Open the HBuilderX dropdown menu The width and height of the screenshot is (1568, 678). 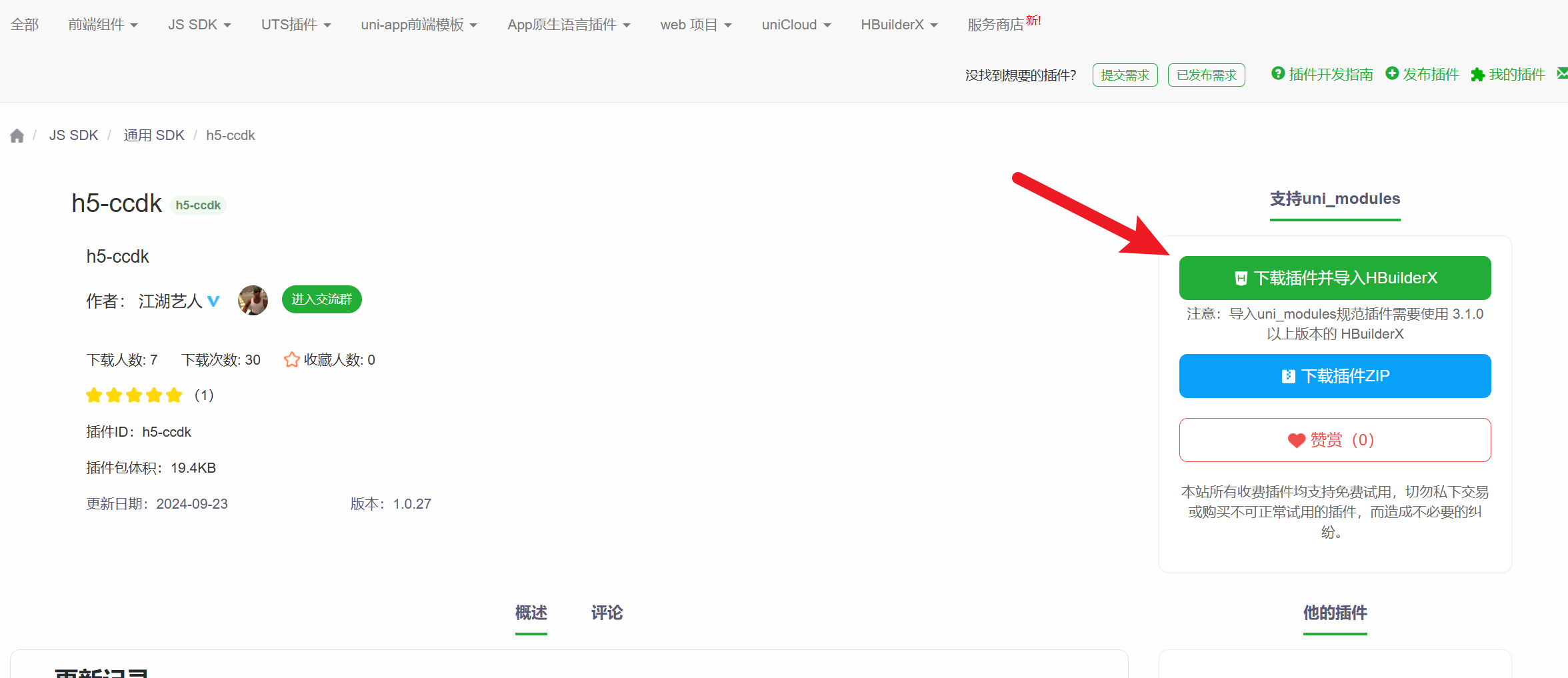click(899, 25)
